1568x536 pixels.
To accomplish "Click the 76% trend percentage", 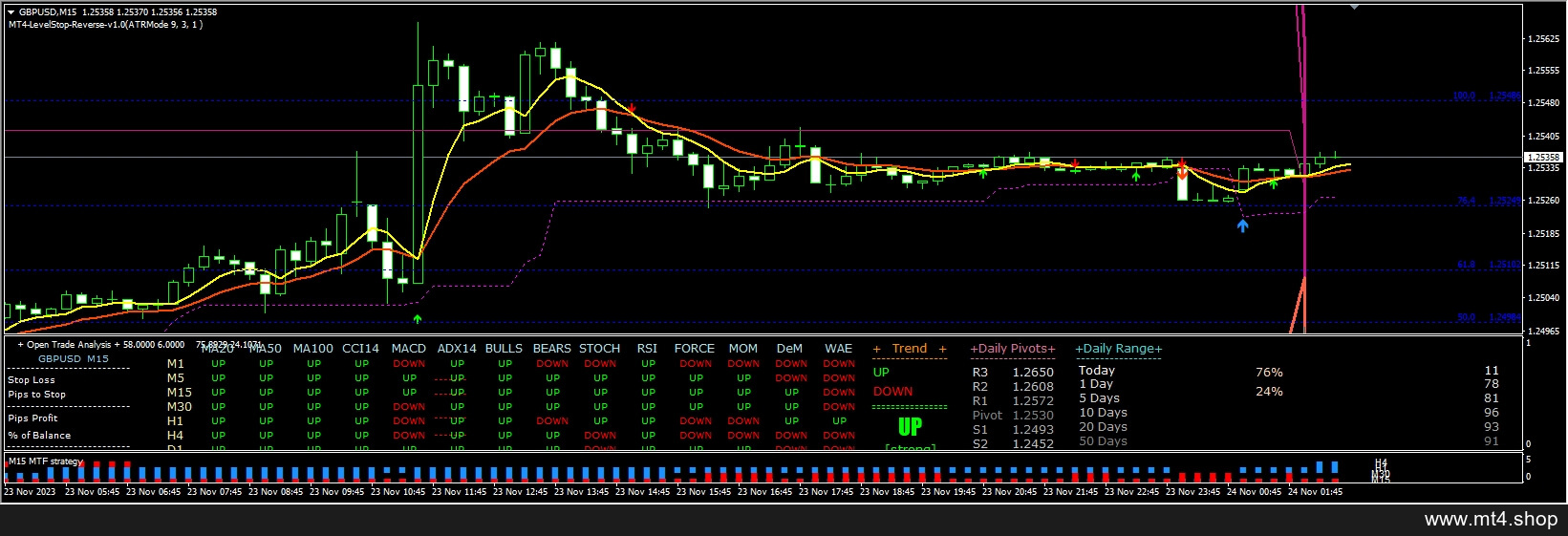I will [x=1269, y=373].
